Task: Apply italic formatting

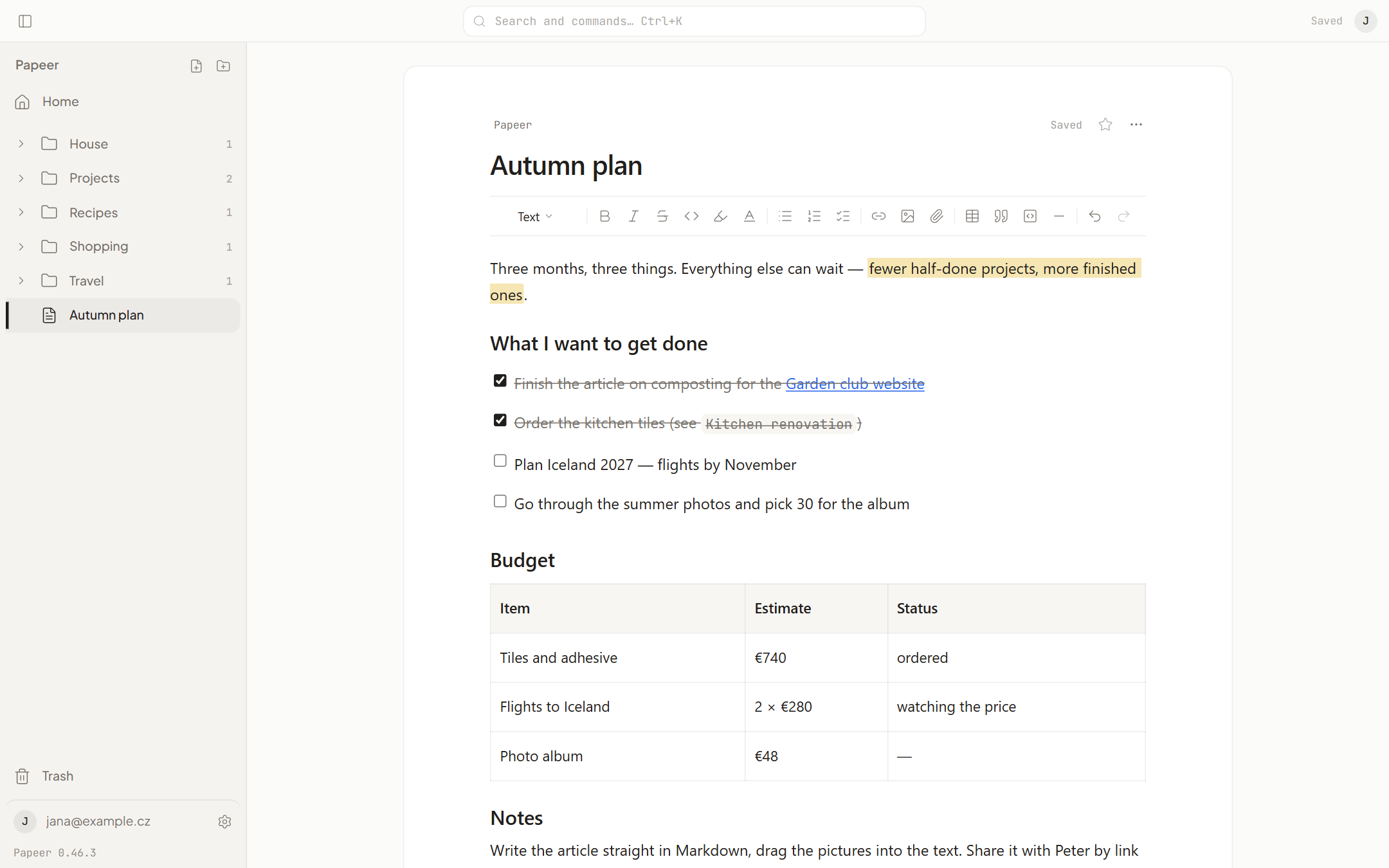Action: 633,217
